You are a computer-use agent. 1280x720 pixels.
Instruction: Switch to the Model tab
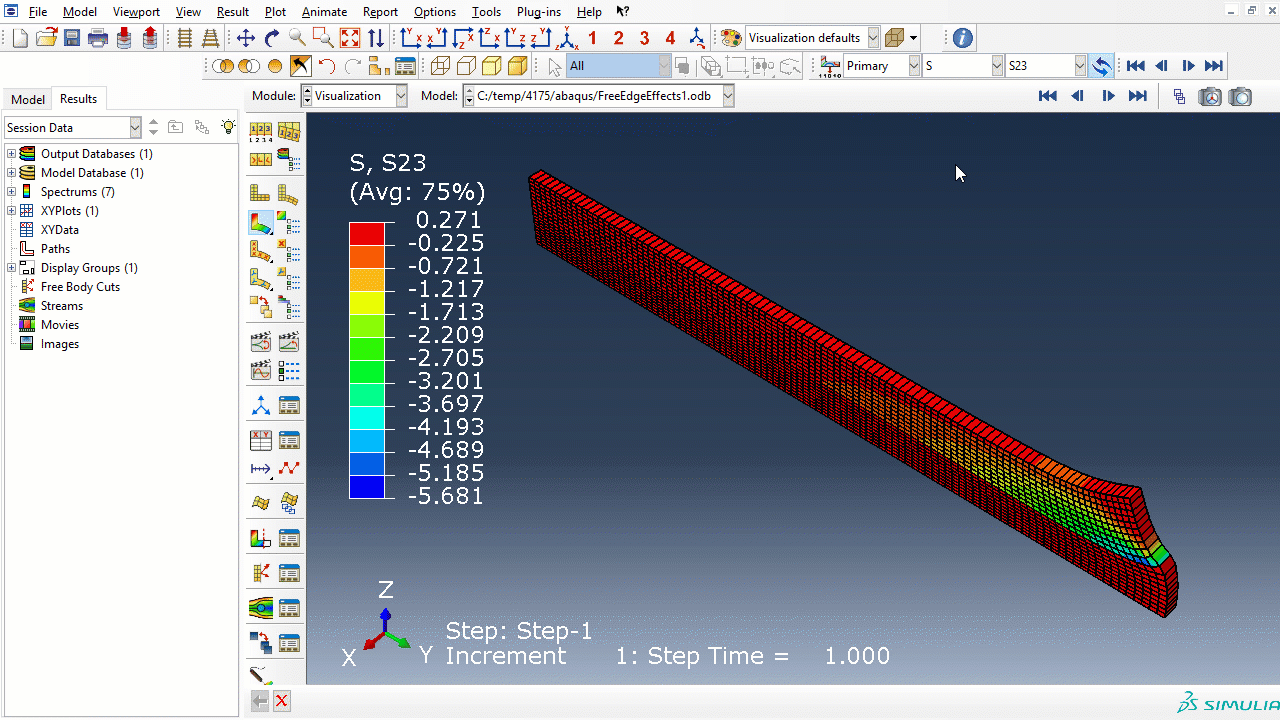[28, 99]
